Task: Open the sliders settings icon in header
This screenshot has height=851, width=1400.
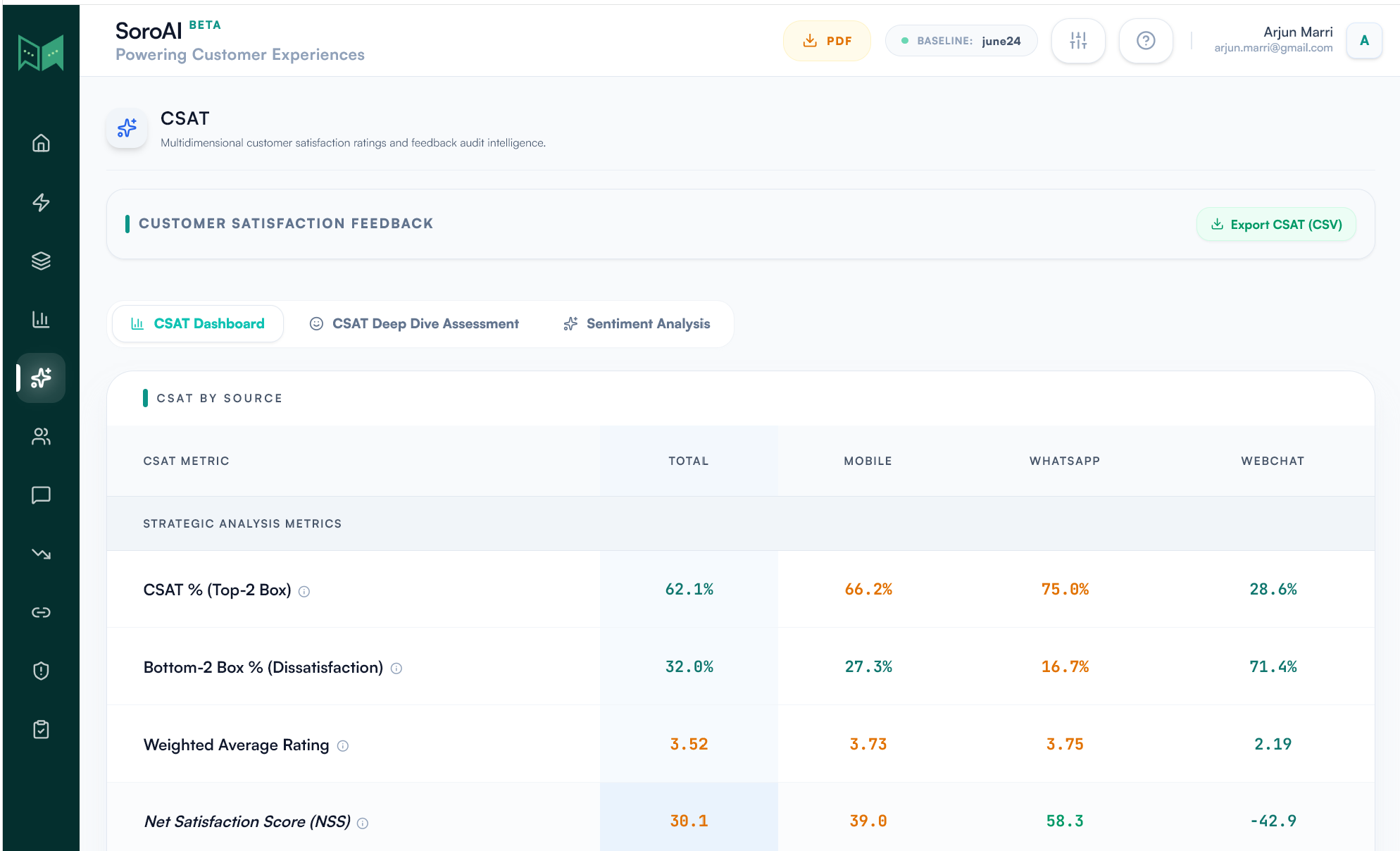Action: [1078, 41]
